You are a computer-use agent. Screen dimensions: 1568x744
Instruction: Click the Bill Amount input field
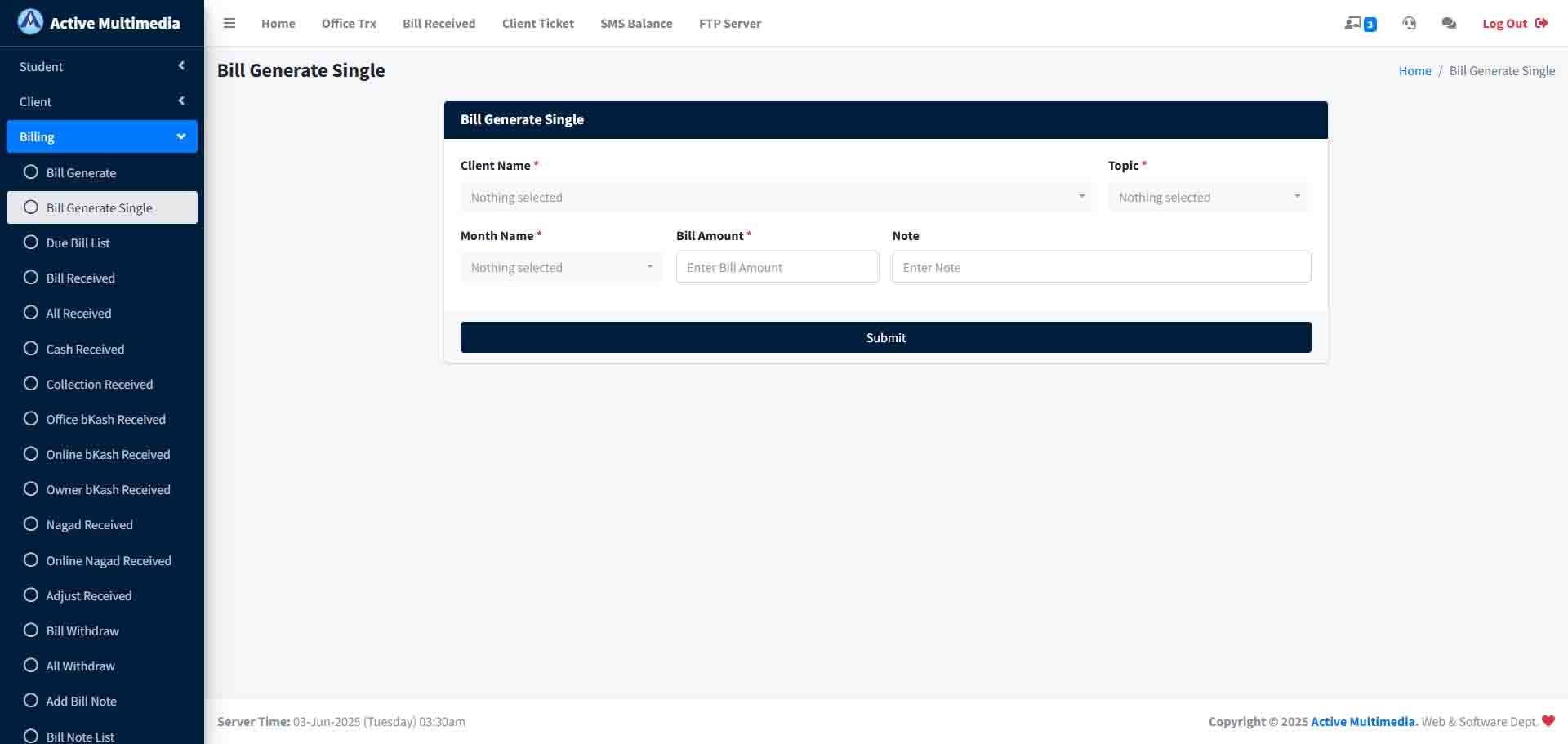[x=777, y=267]
